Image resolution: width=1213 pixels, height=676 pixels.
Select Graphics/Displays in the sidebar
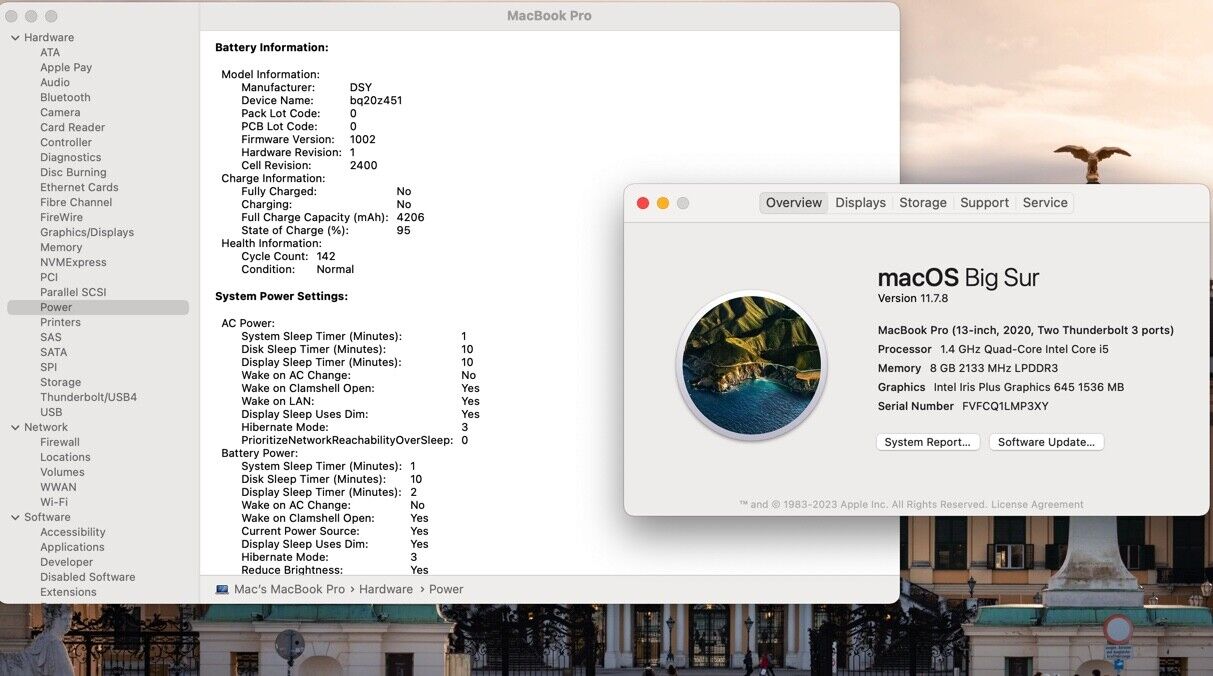pyautogui.click(x=87, y=233)
